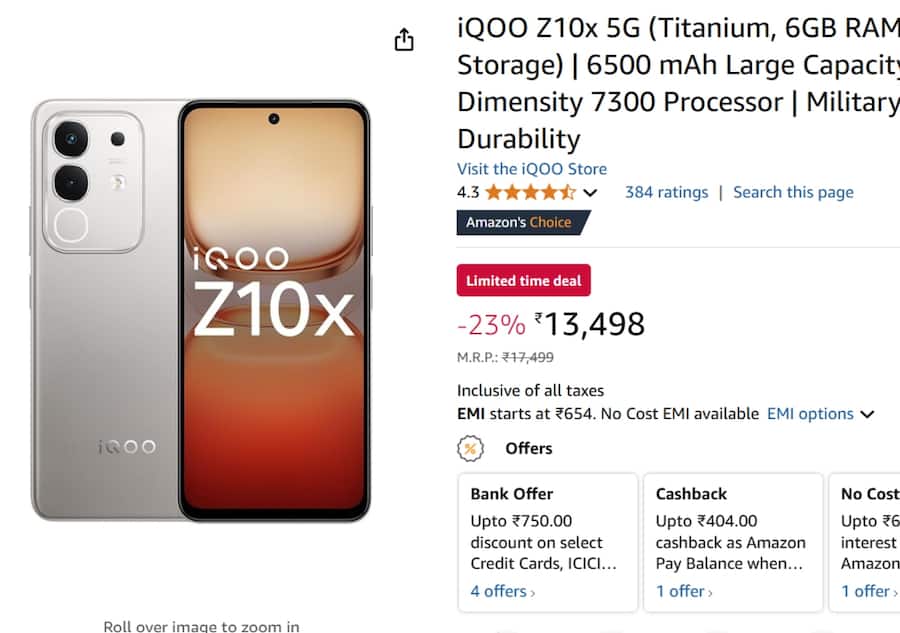Open the EMI options dropdown
Image resolution: width=900 pixels, height=633 pixels.
pos(820,413)
